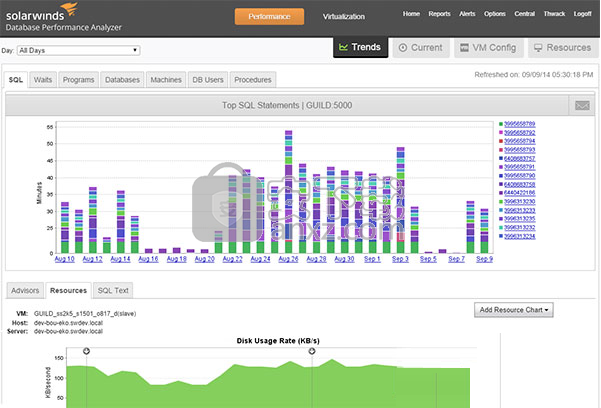Switch to the Trends view

tap(357, 48)
